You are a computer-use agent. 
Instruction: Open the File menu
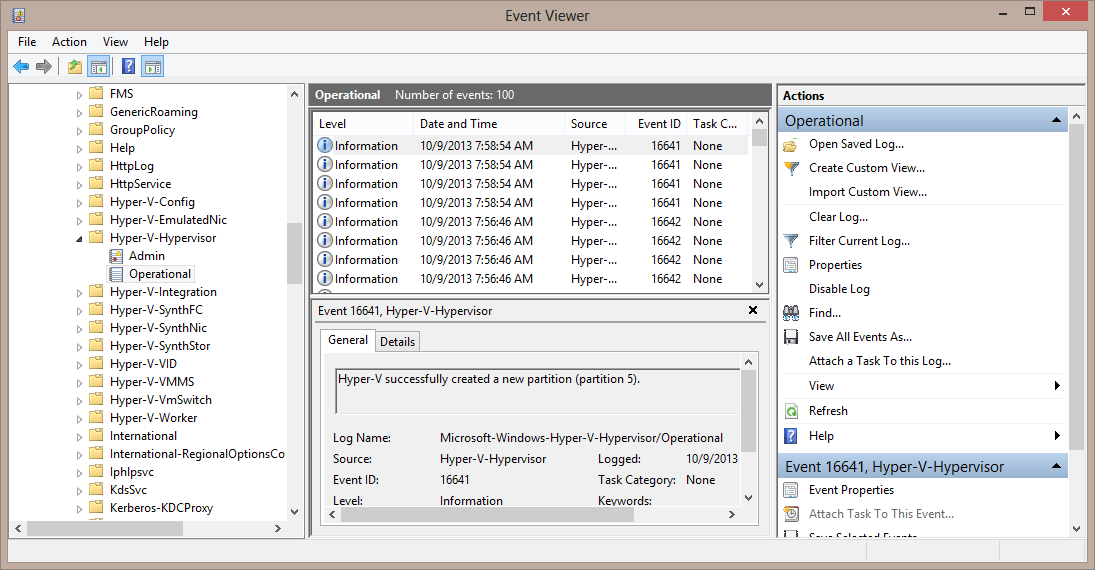click(27, 42)
